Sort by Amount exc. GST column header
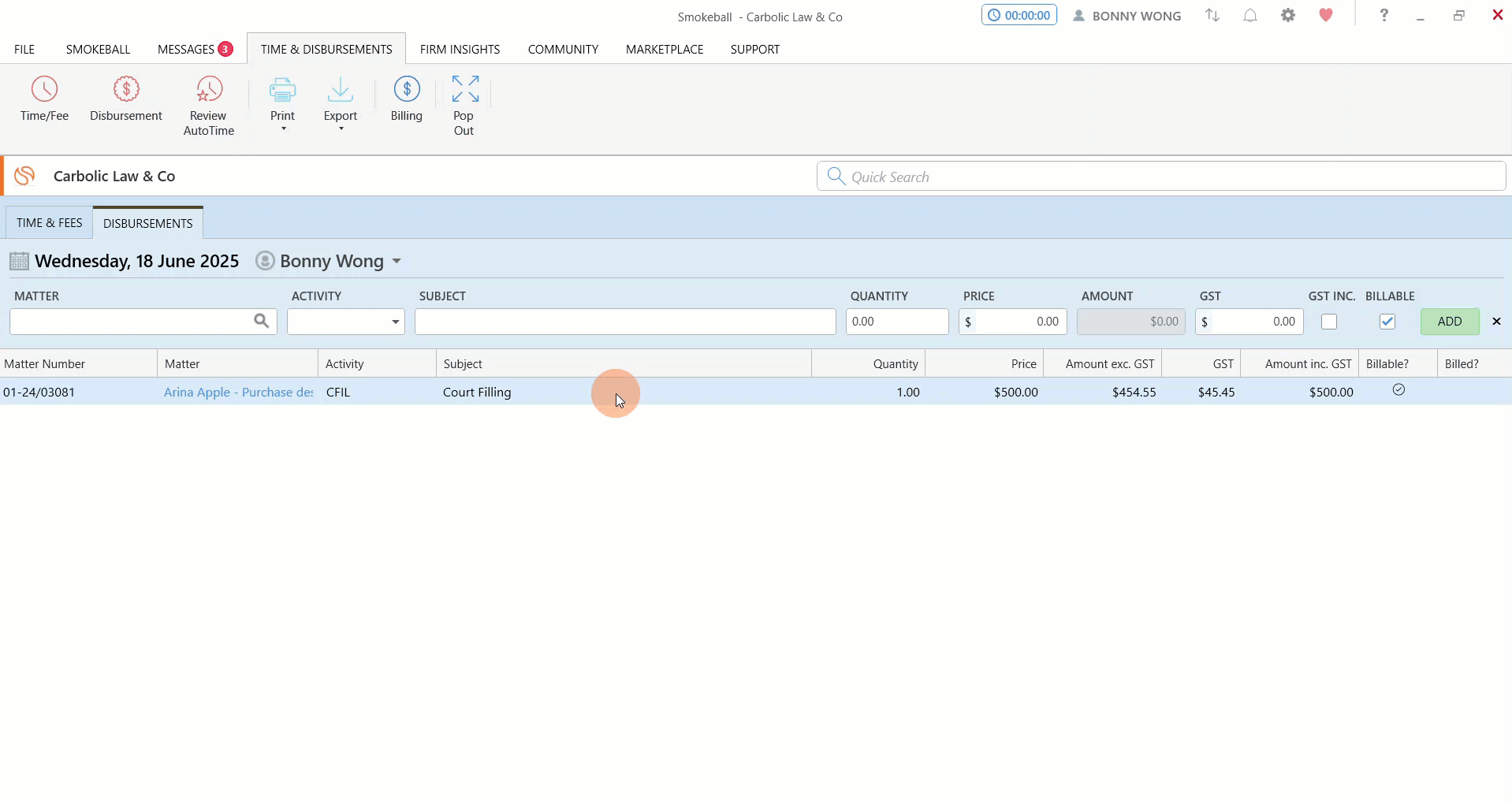 tap(1103, 363)
